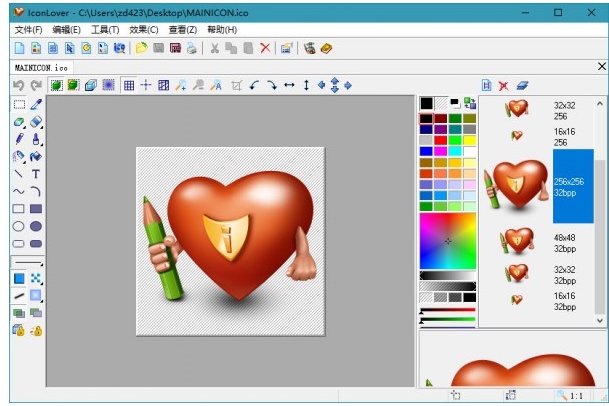This screenshot has width=609, height=406.
Task: Select the rectangular selection tool
Action: pyautogui.click(x=19, y=105)
